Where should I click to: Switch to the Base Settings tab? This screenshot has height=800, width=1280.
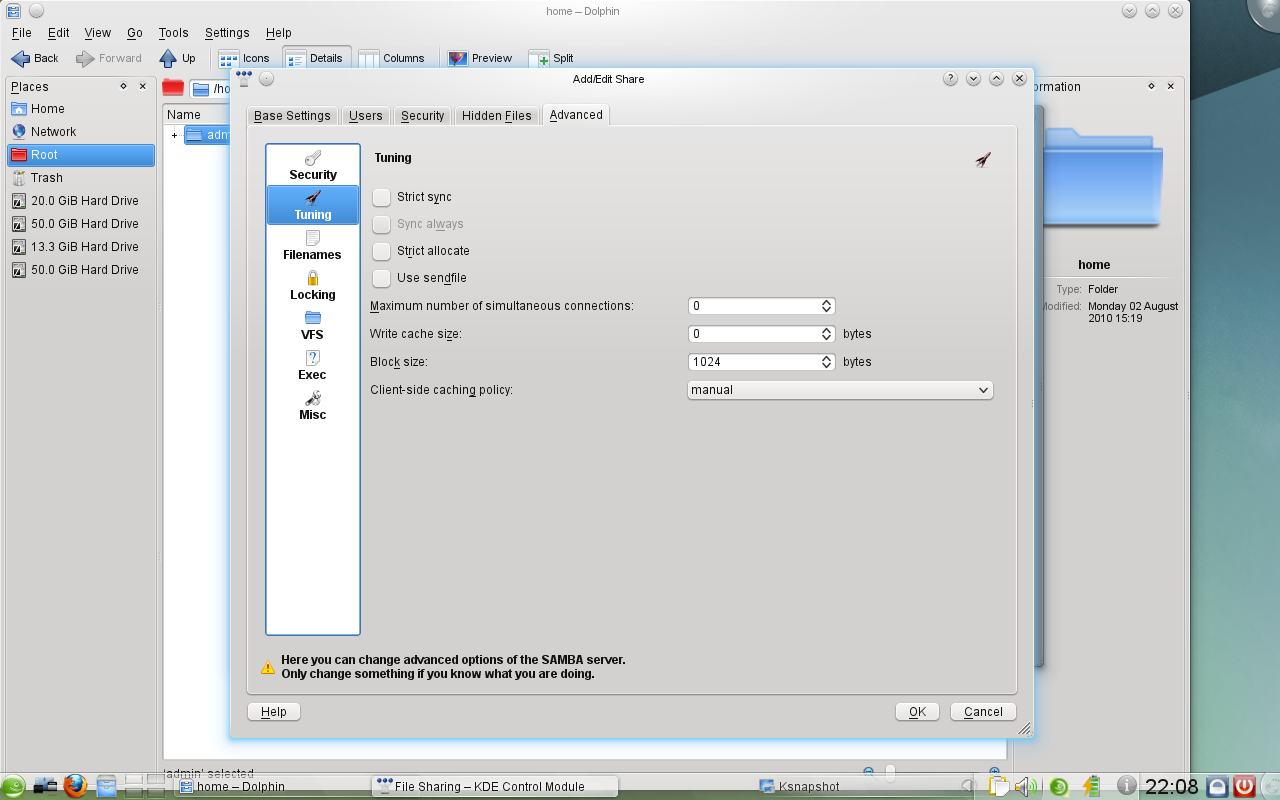click(x=292, y=116)
